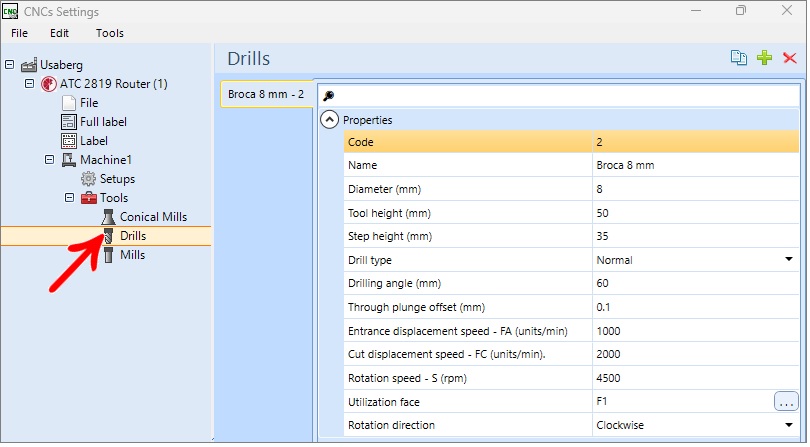Click the Tool height (mm) label
Viewport: 810px width, 447px height.
[x=389, y=213]
